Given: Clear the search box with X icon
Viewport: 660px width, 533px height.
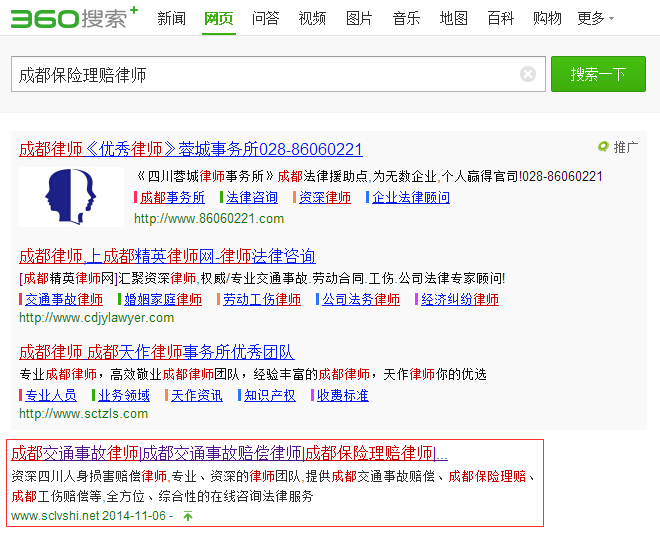Looking at the screenshot, I should click(x=528, y=74).
